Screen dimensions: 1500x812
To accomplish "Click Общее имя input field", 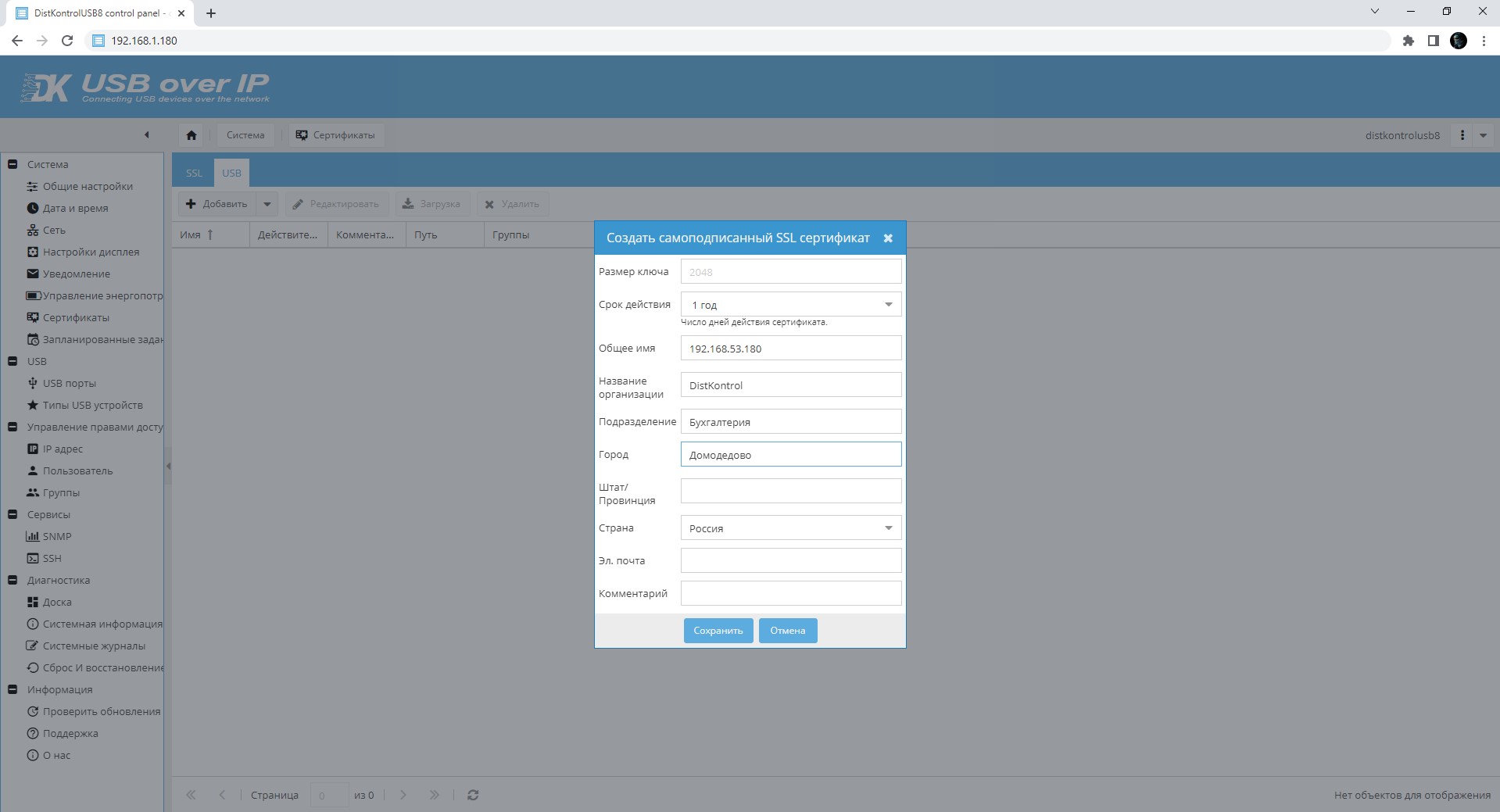I will point(791,349).
